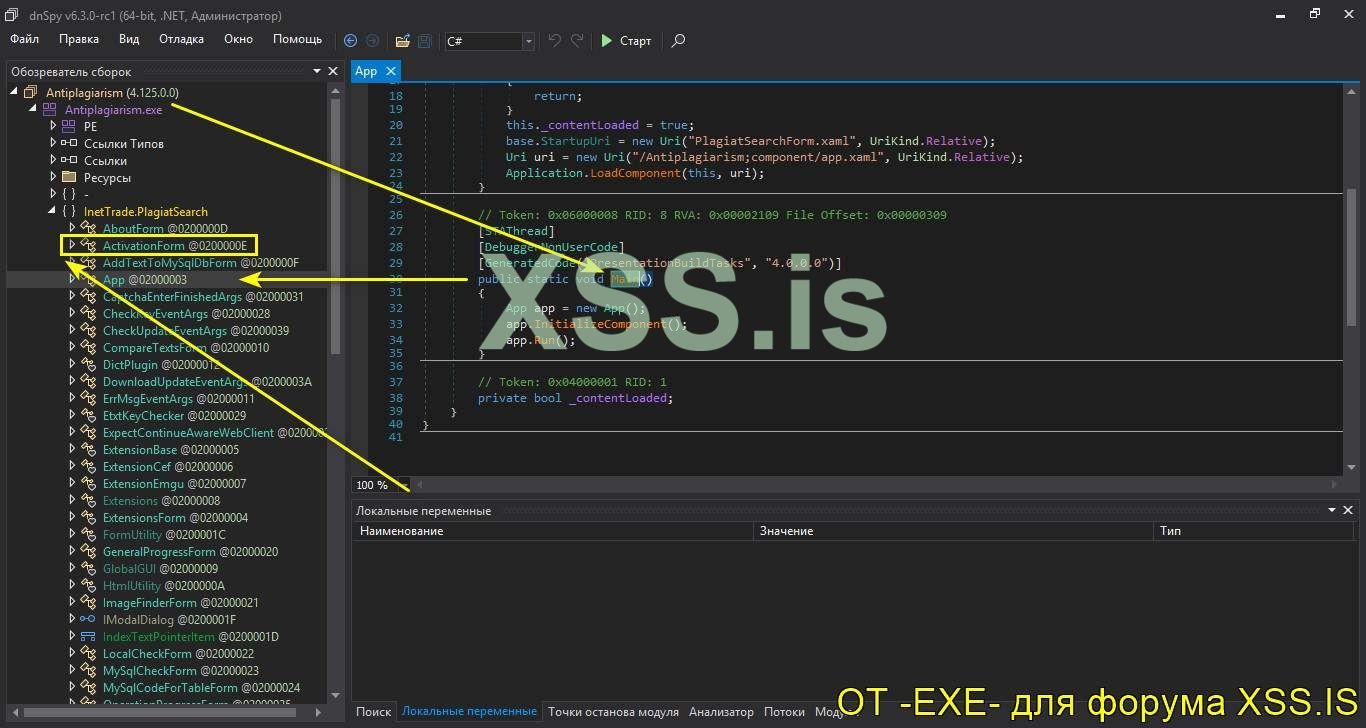Click the Ссылки references icon
This screenshot has height=728, width=1366.
click(69, 161)
